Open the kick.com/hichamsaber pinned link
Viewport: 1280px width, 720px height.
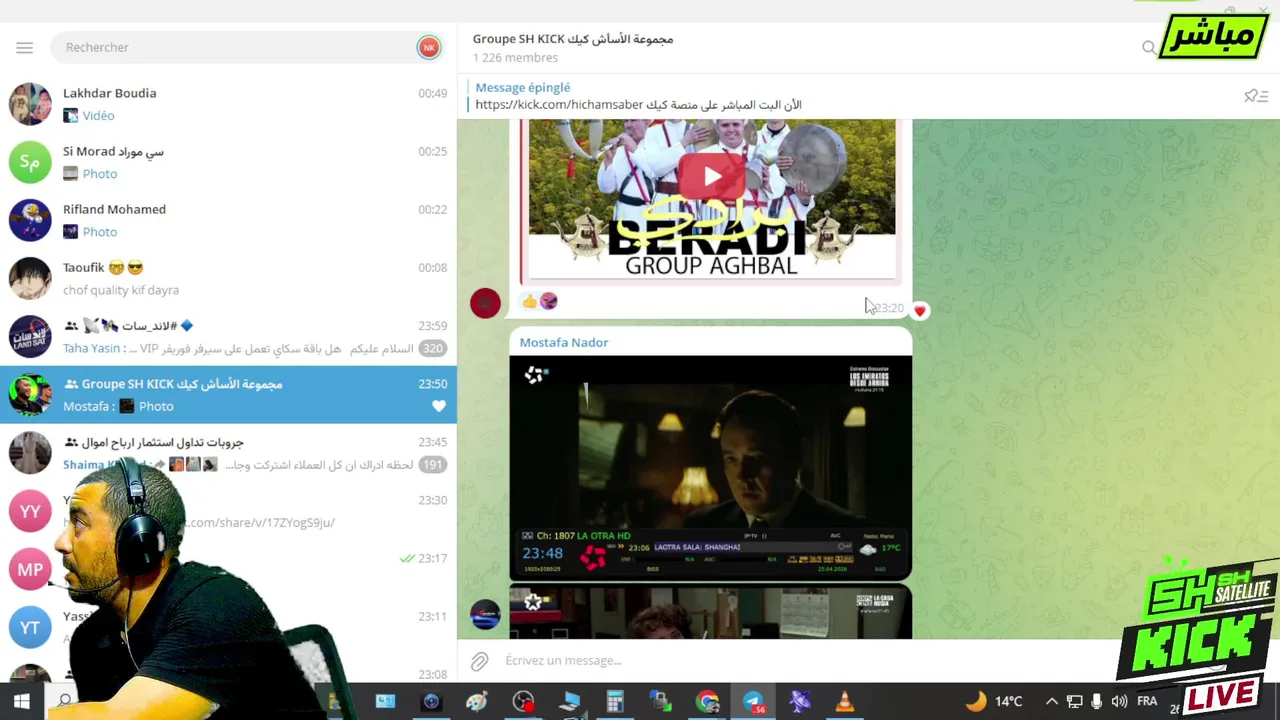click(x=560, y=104)
